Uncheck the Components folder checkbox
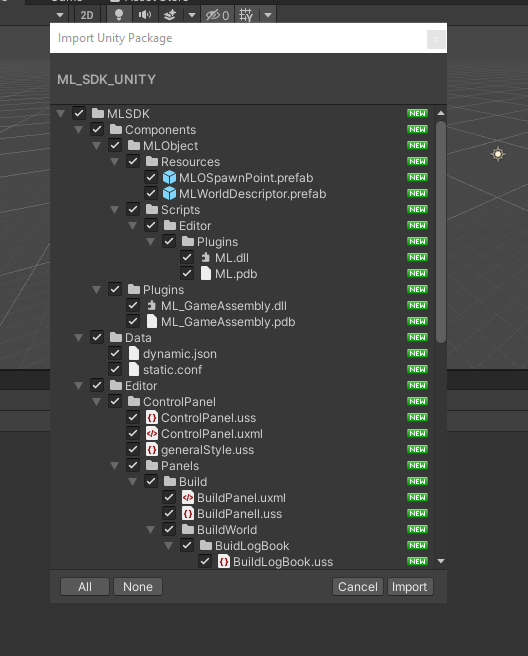The height and width of the screenshot is (656, 528). coord(97,129)
